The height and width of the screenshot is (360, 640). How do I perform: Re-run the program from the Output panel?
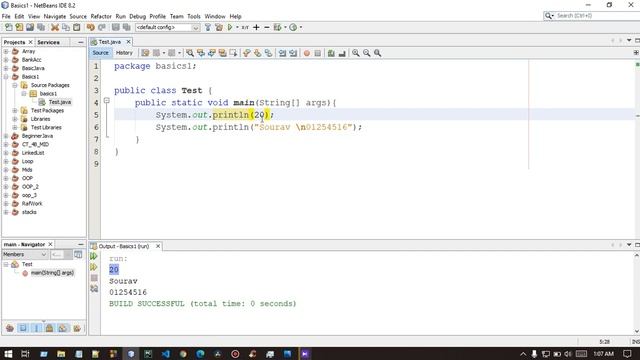coord(94,256)
